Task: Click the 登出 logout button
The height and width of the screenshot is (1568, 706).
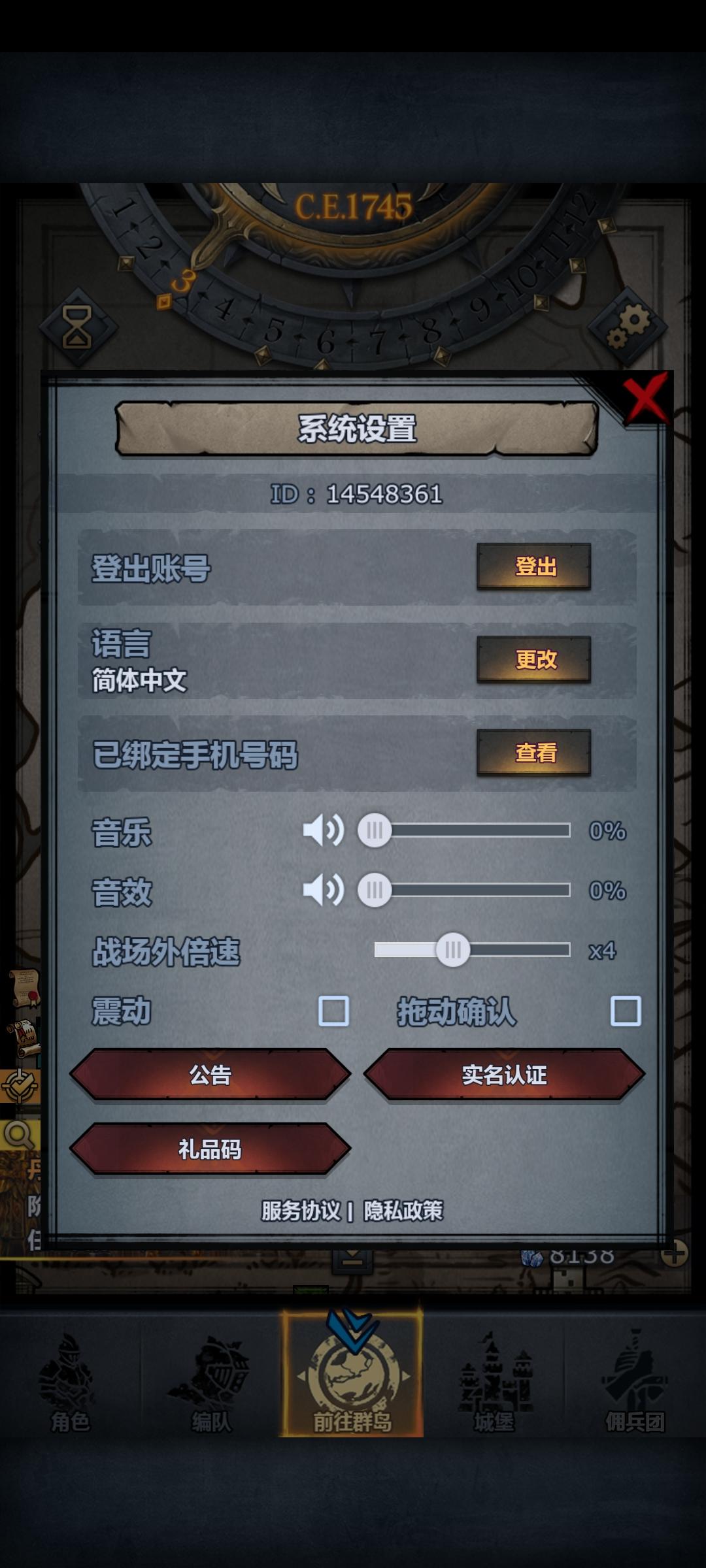Action: pos(534,566)
